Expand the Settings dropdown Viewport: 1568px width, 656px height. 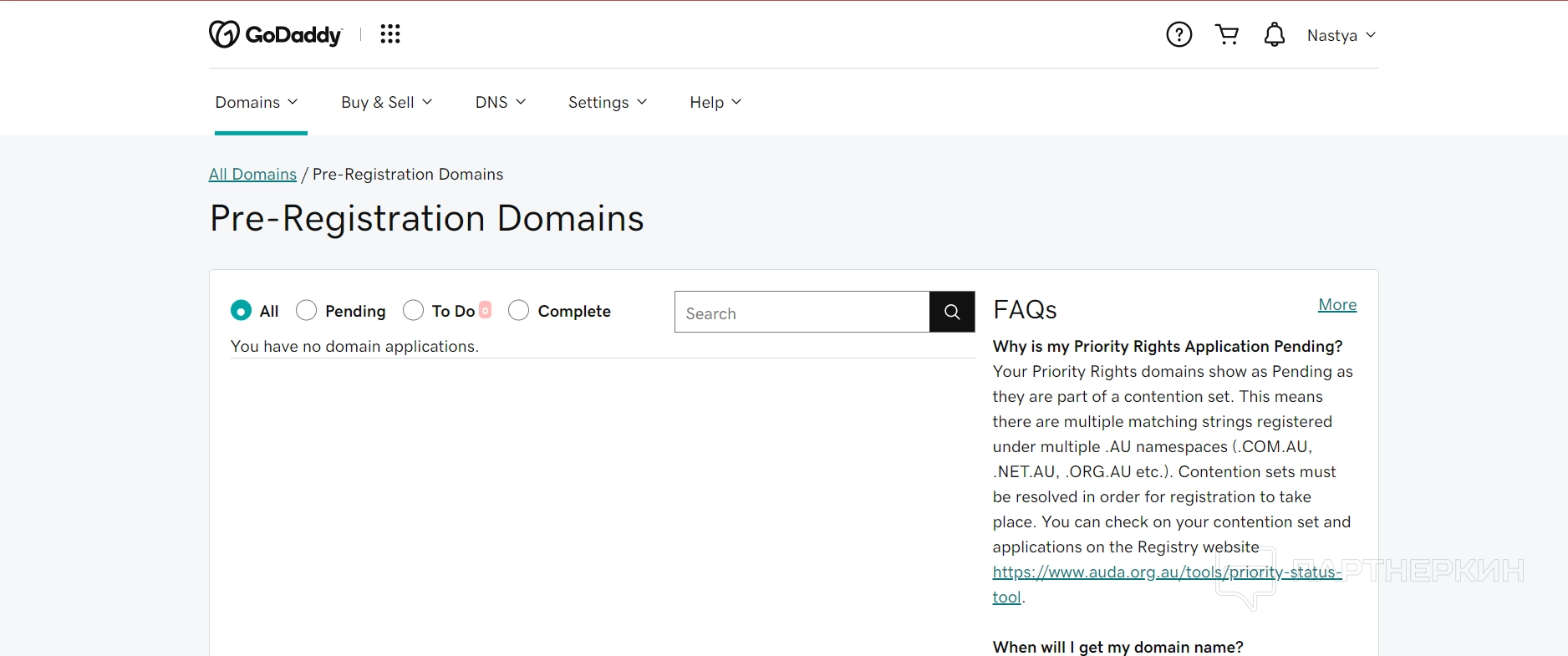607,102
